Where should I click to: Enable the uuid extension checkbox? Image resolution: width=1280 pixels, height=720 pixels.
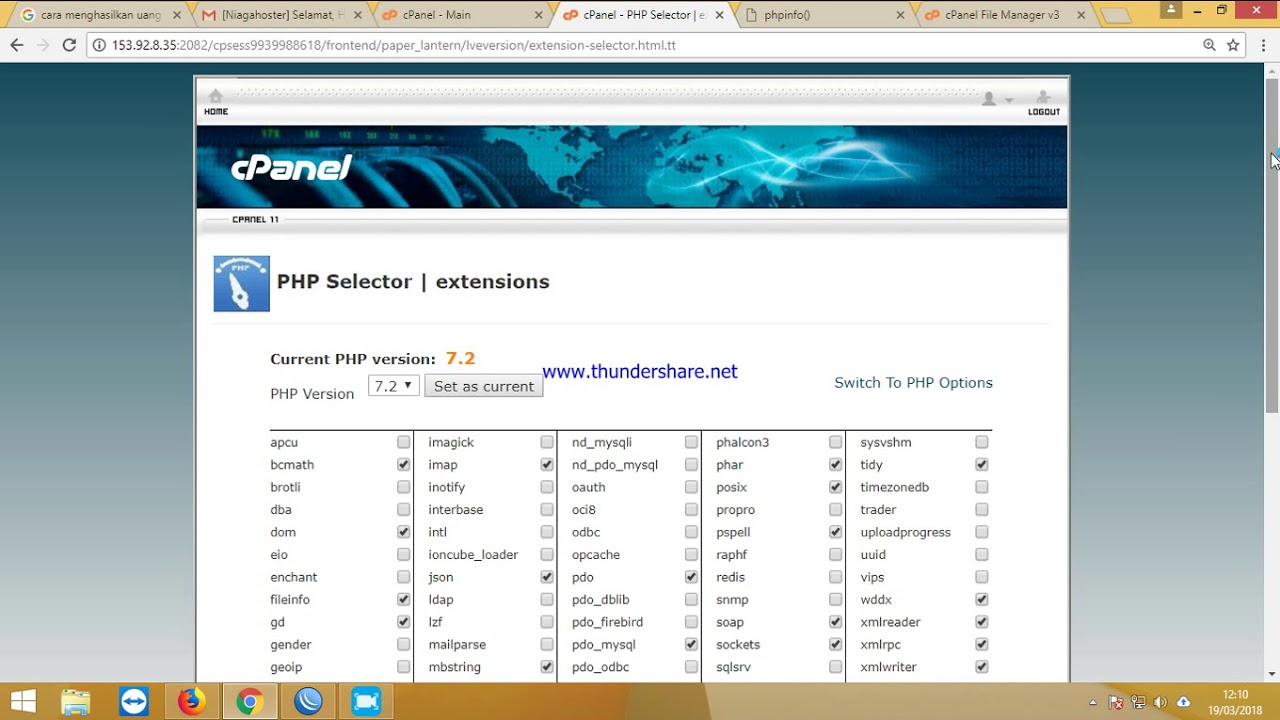982,555
